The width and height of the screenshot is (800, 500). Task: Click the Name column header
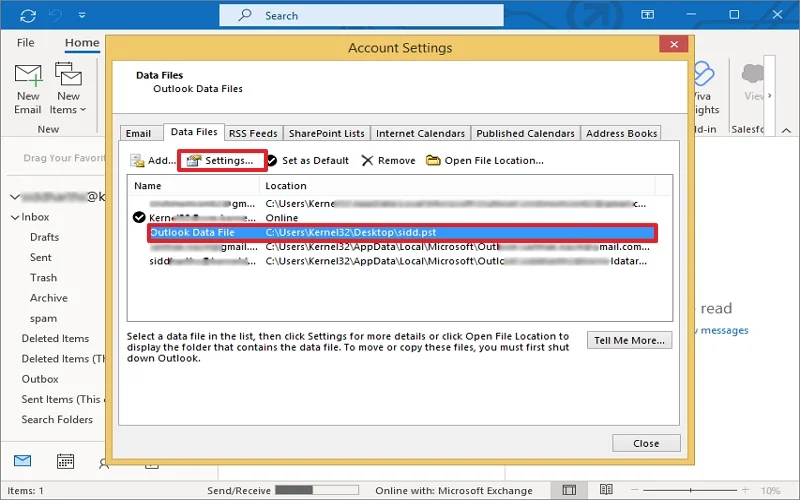[x=193, y=186]
